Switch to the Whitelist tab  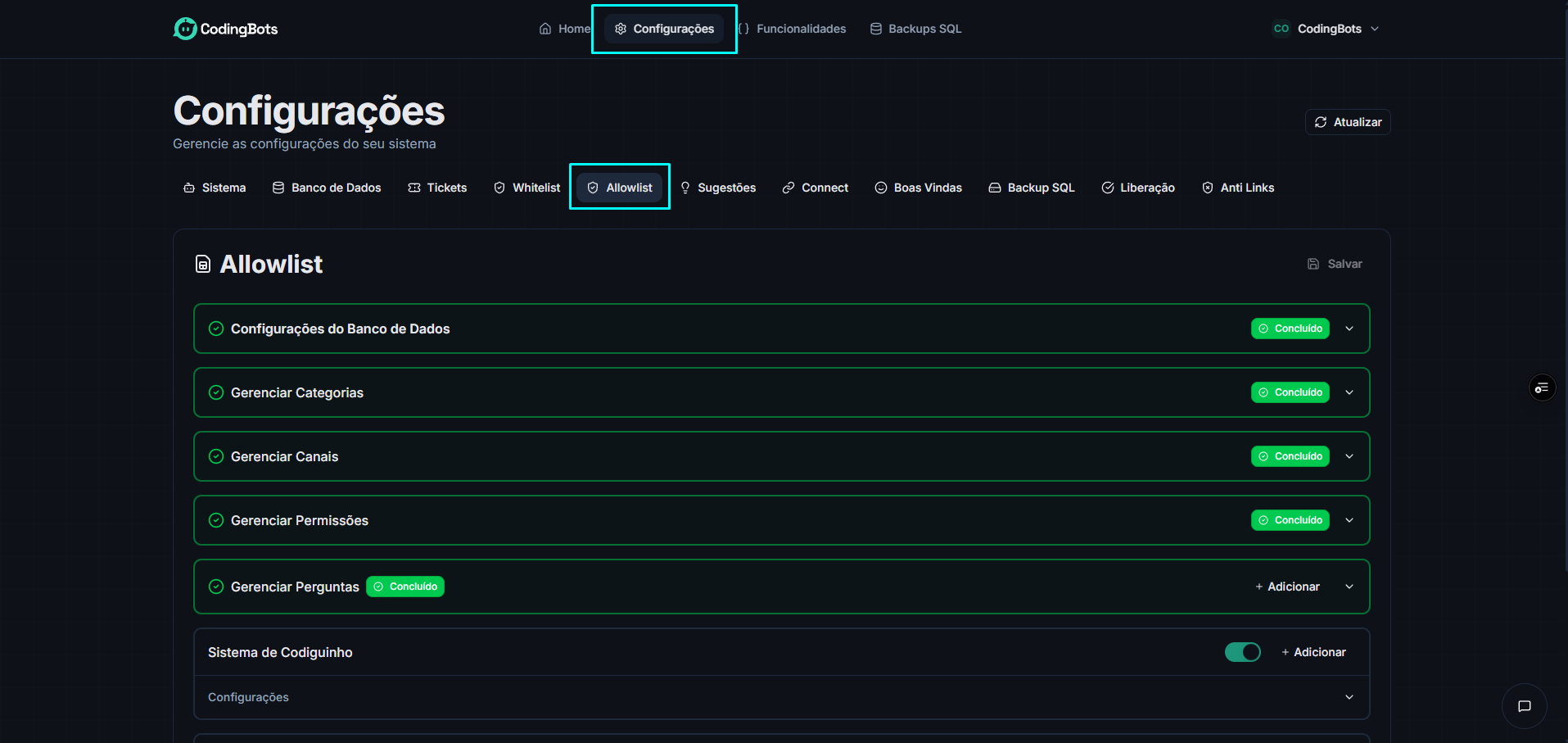(527, 188)
